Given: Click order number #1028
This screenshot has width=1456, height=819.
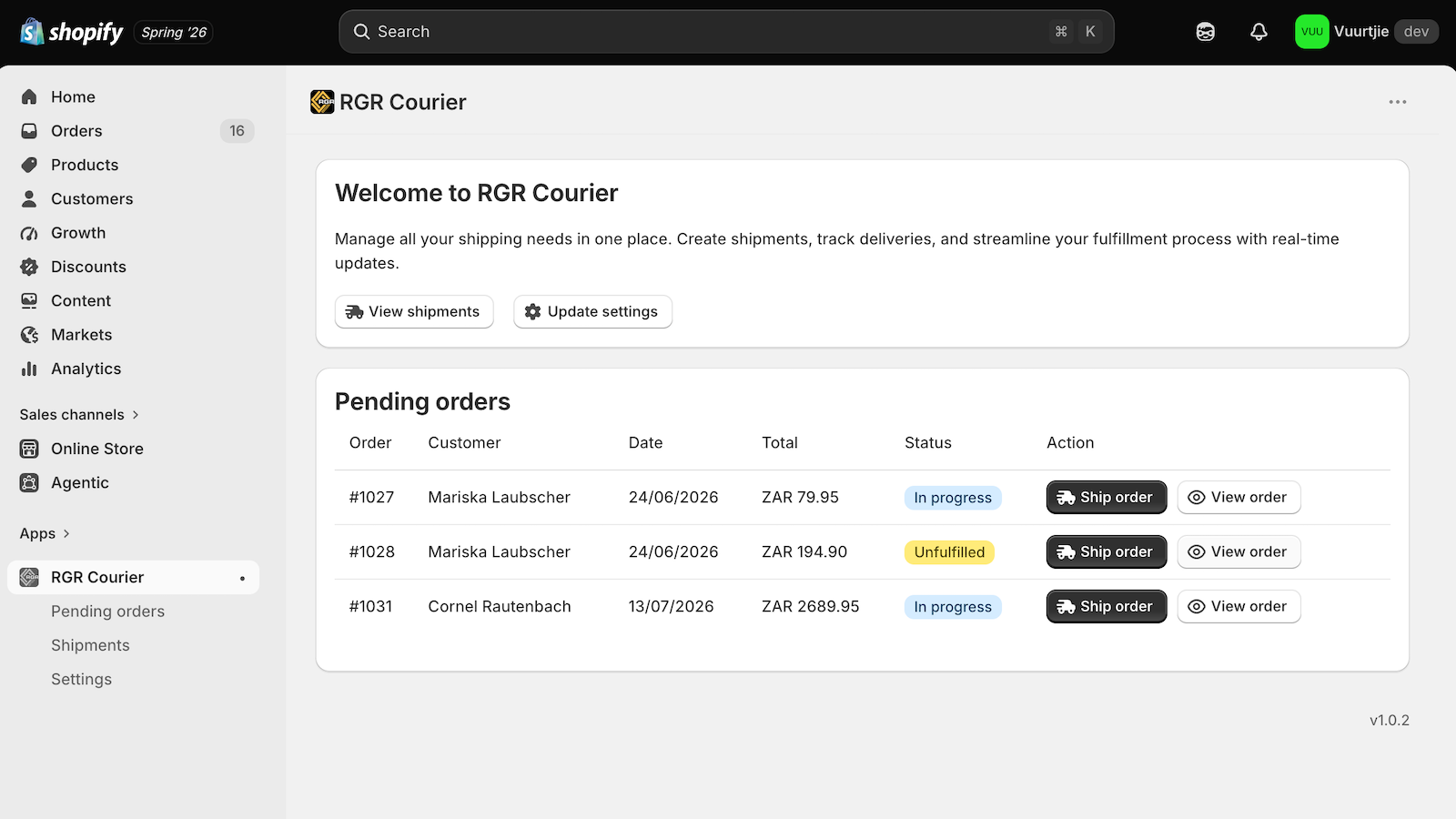Looking at the screenshot, I should [372, 552].
